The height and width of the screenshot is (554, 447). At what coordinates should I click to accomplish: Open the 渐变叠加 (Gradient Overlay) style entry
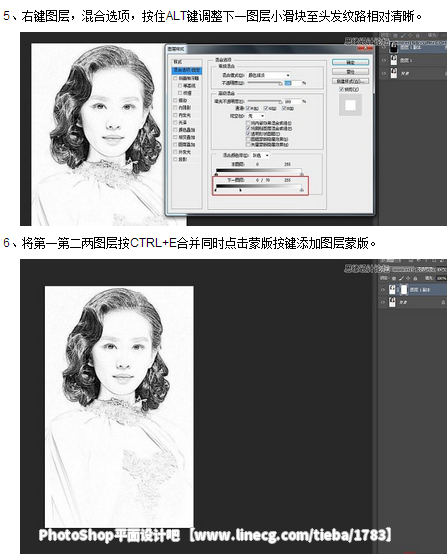point(187,137)
